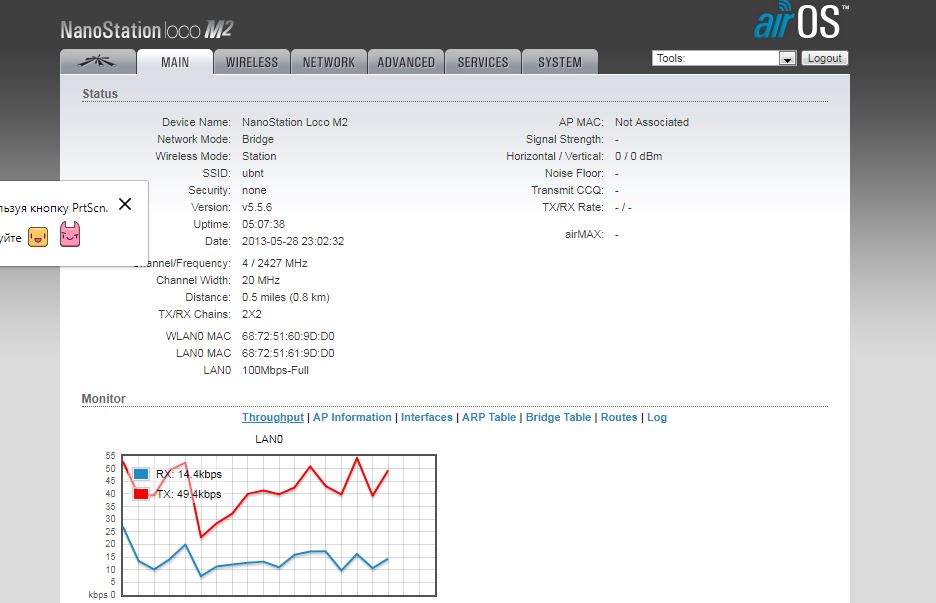Click the 'TX: 49.4kbps' legend text
Screen dimensions: 936x603
click(189, 494)
